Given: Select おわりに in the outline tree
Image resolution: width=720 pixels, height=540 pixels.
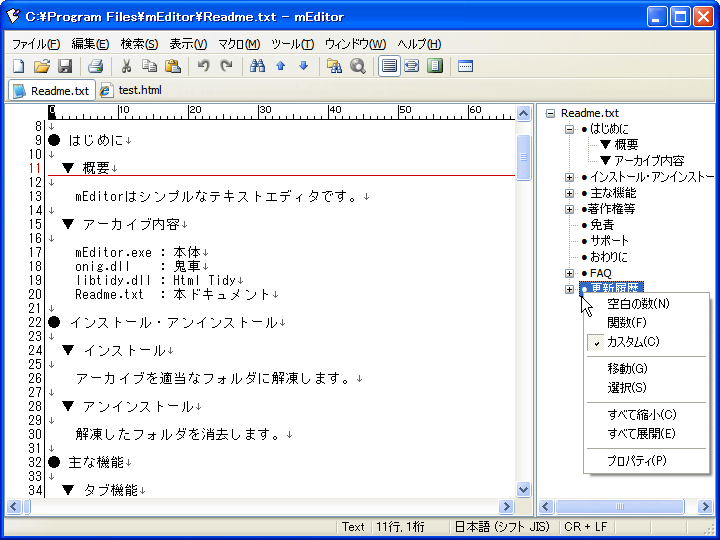Looking at the screenshot, I should (x=604, y=257).
